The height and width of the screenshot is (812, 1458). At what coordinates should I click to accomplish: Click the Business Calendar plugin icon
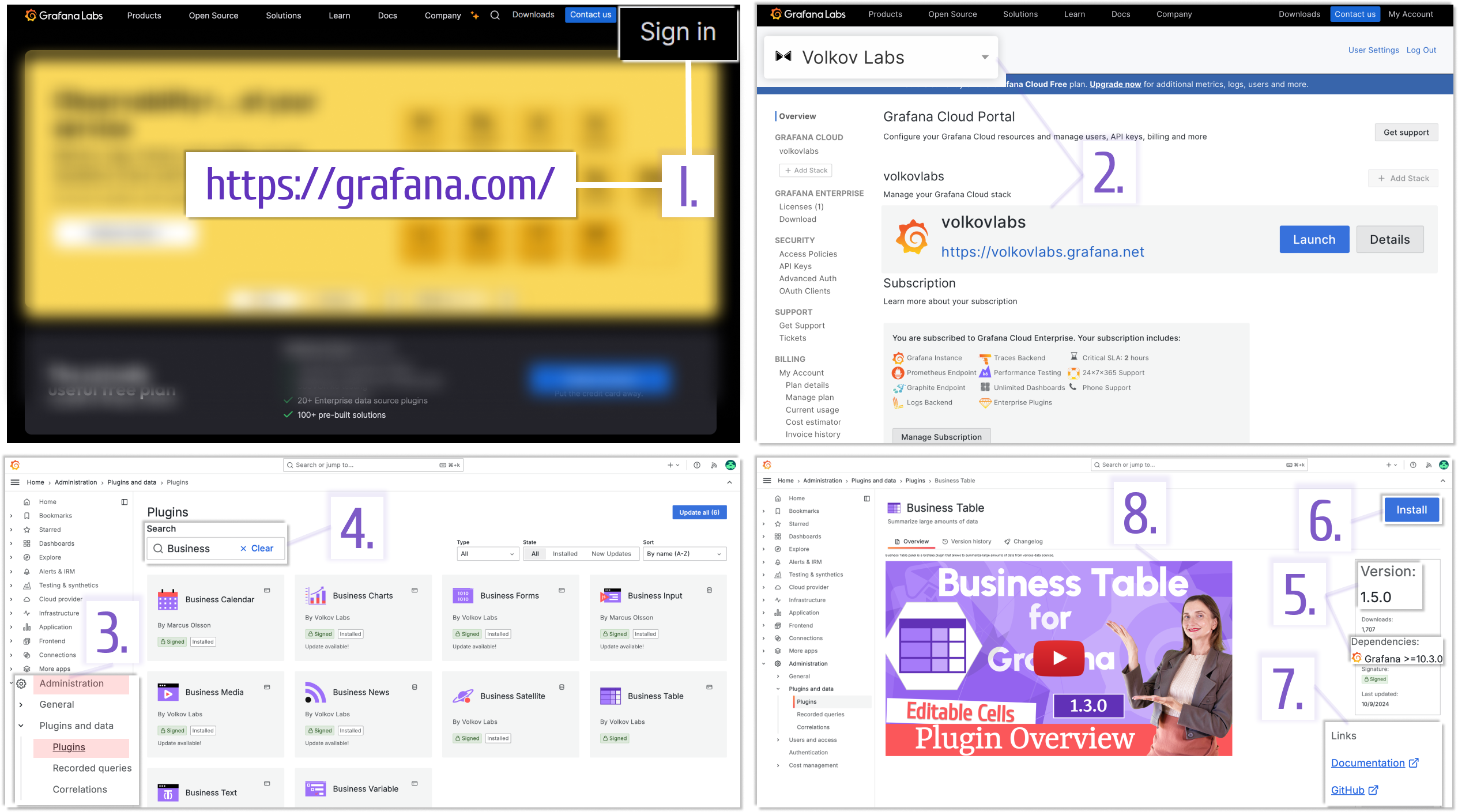pos(168,599)
